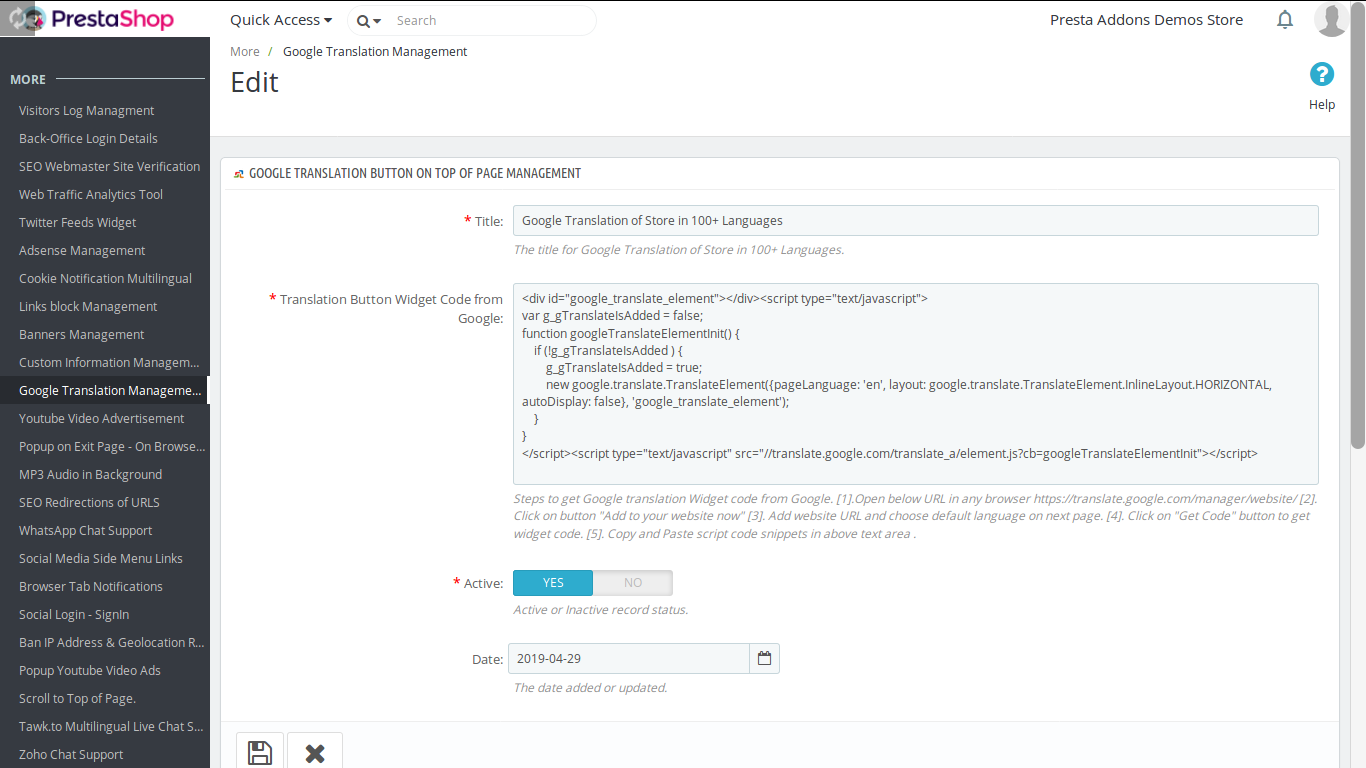The height and width of the screenshot is (768, 1366).
Task: Click in the Title input field
Action: click(x=916, y=221)
